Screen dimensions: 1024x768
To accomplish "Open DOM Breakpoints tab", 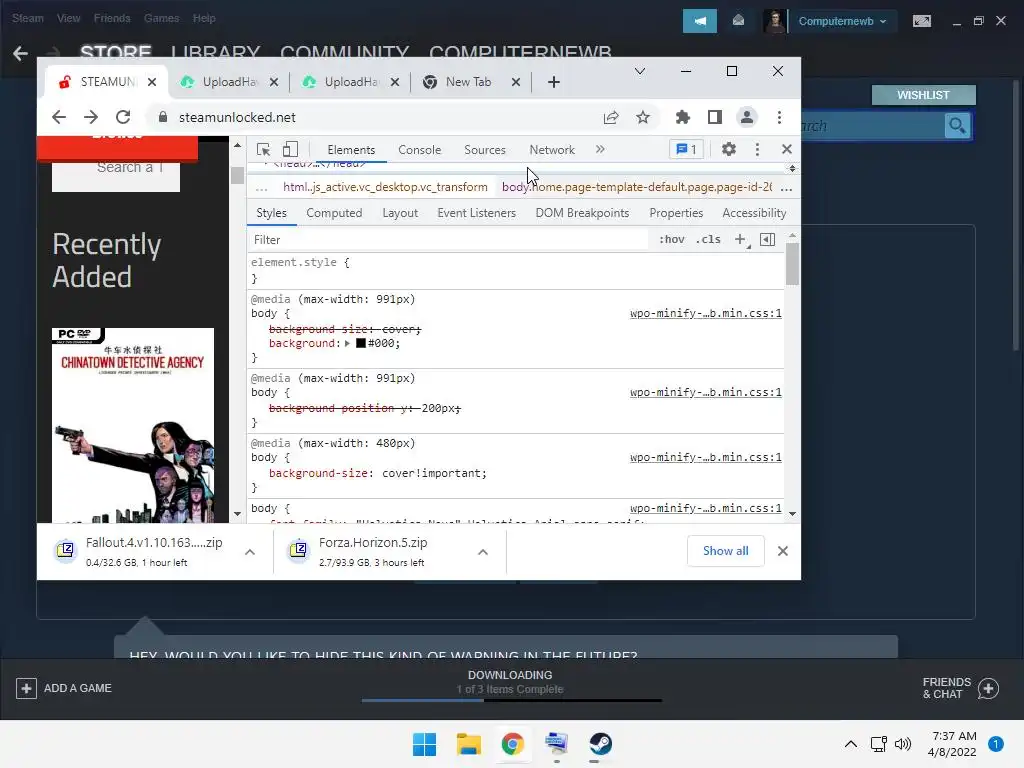I will point(582,213).
